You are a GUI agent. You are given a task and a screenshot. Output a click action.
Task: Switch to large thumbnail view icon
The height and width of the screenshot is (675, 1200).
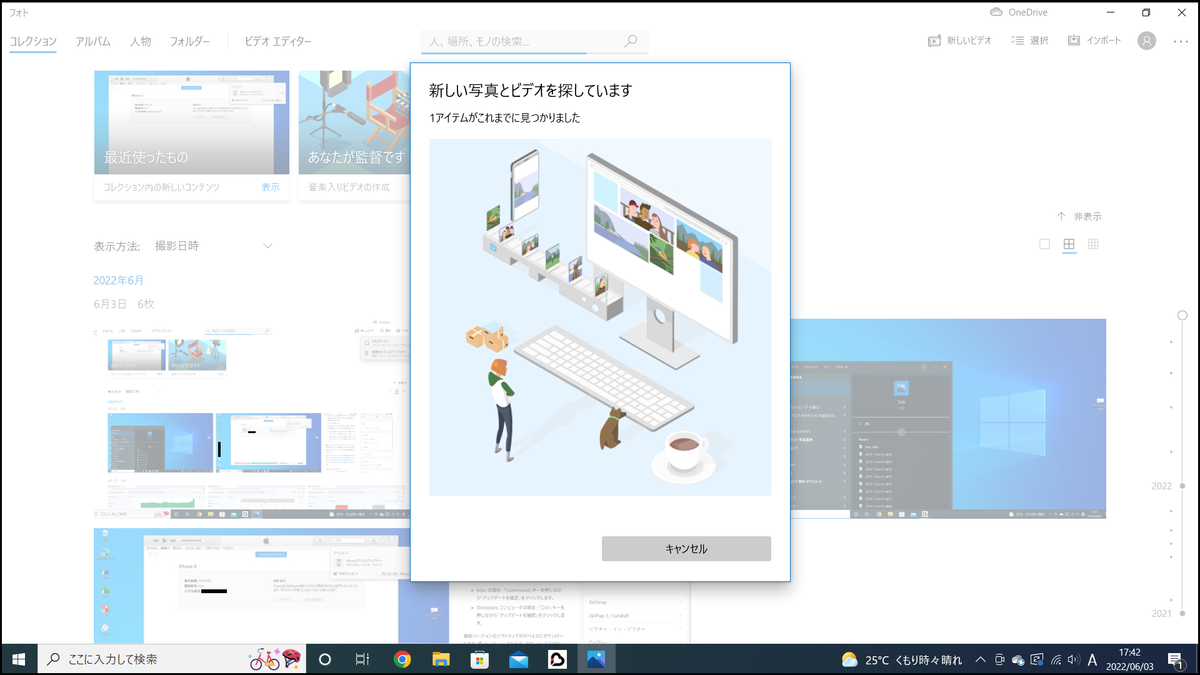(x=1045, y=244)
